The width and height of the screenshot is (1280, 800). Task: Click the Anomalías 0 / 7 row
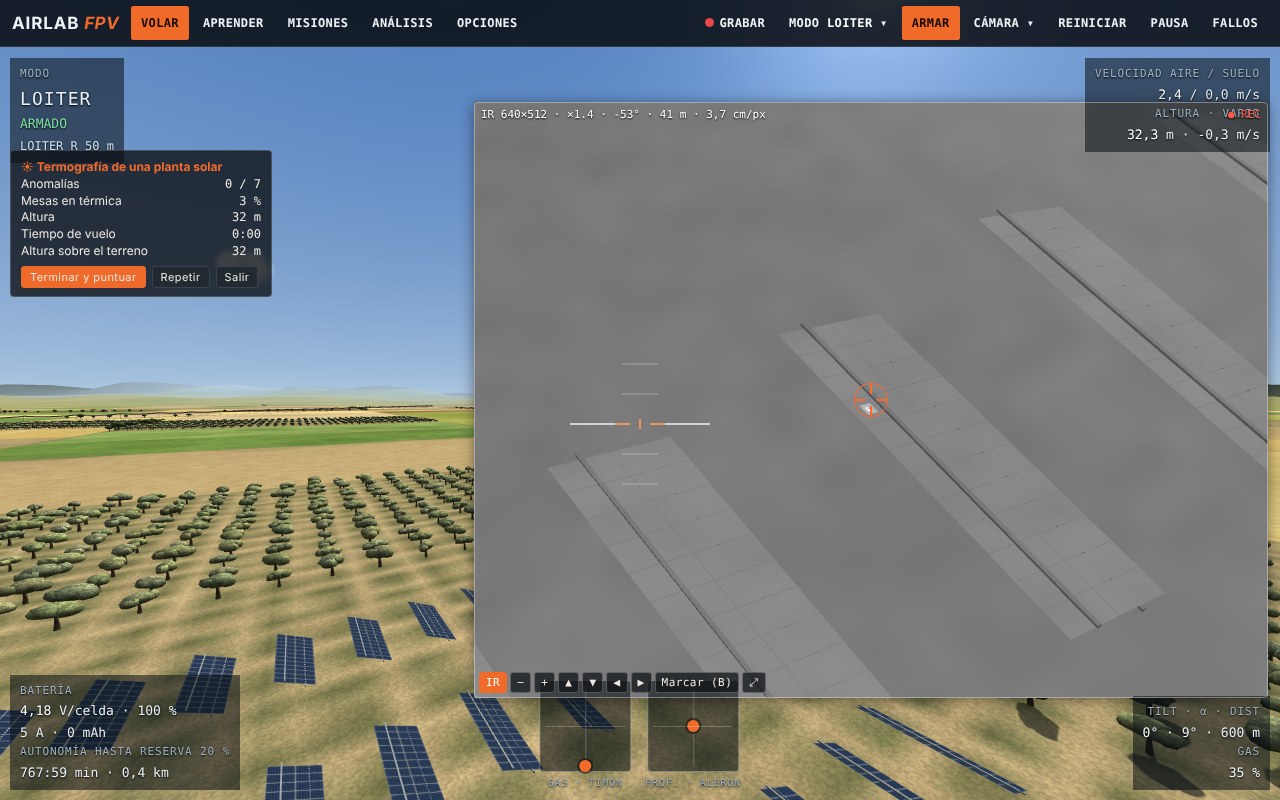point(141,184)
